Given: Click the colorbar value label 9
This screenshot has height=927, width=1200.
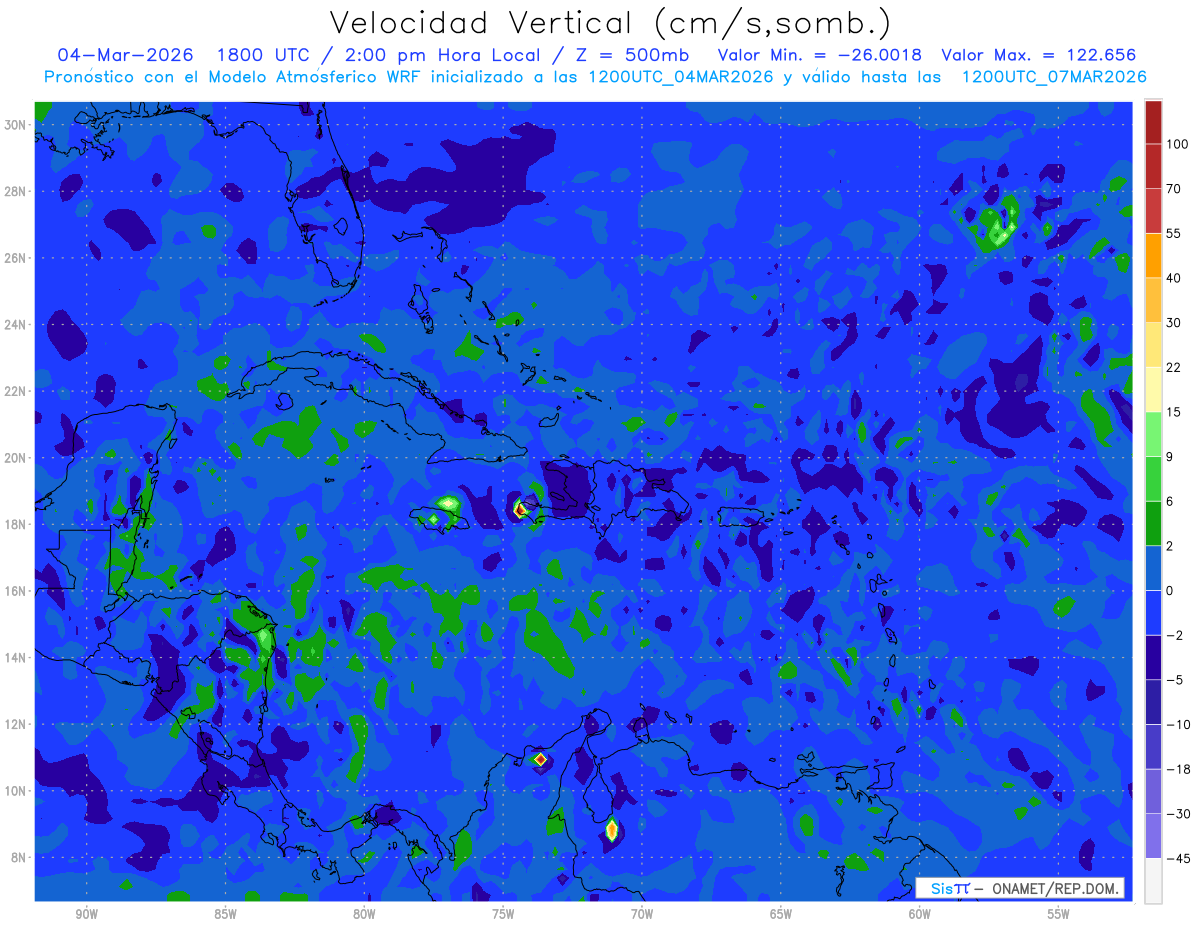Looking at the screenshot, I should pos(1170,457).
